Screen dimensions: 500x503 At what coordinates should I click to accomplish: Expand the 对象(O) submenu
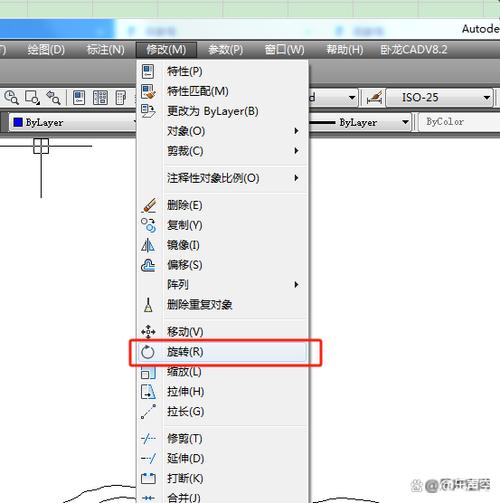[296, 131]
